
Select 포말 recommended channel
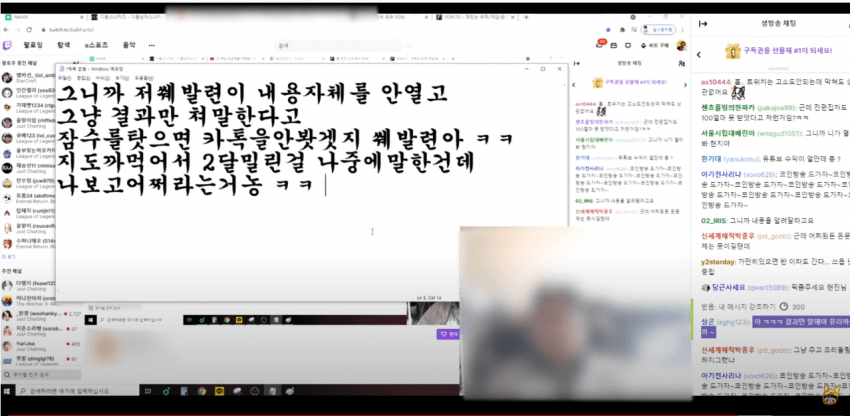click(x=41, y=361)
